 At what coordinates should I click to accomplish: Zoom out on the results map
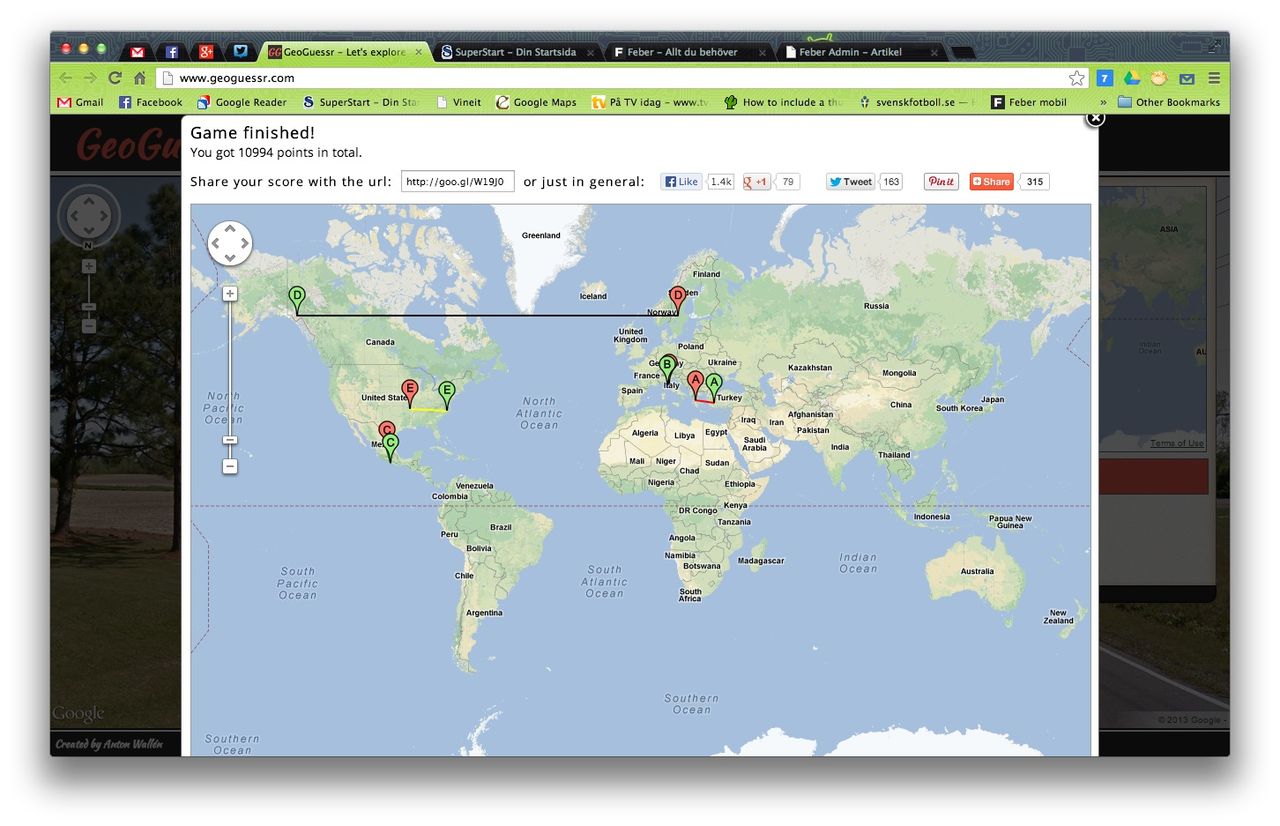click(230, 466)
